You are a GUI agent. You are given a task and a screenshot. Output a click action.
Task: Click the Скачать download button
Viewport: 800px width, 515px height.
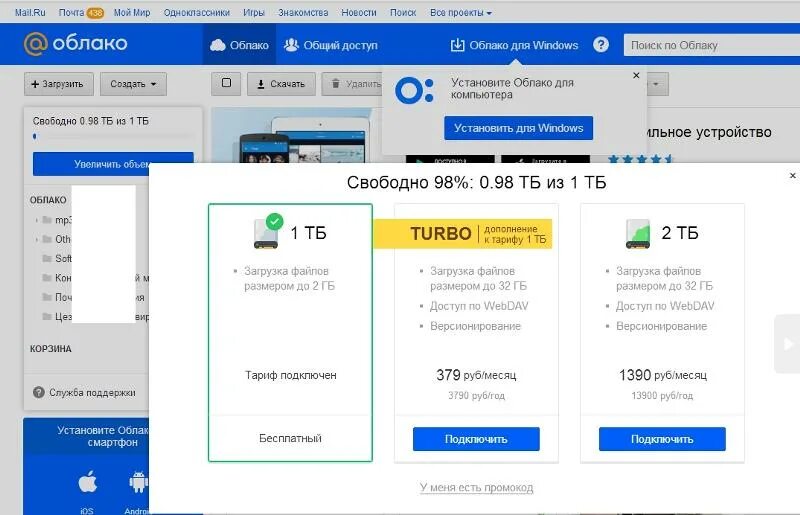point(281,84)
